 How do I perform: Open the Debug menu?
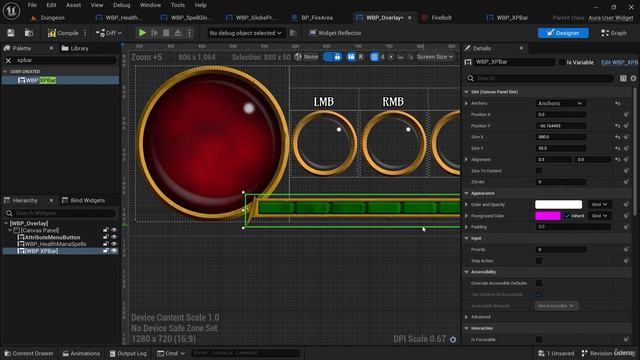(121, 5)
